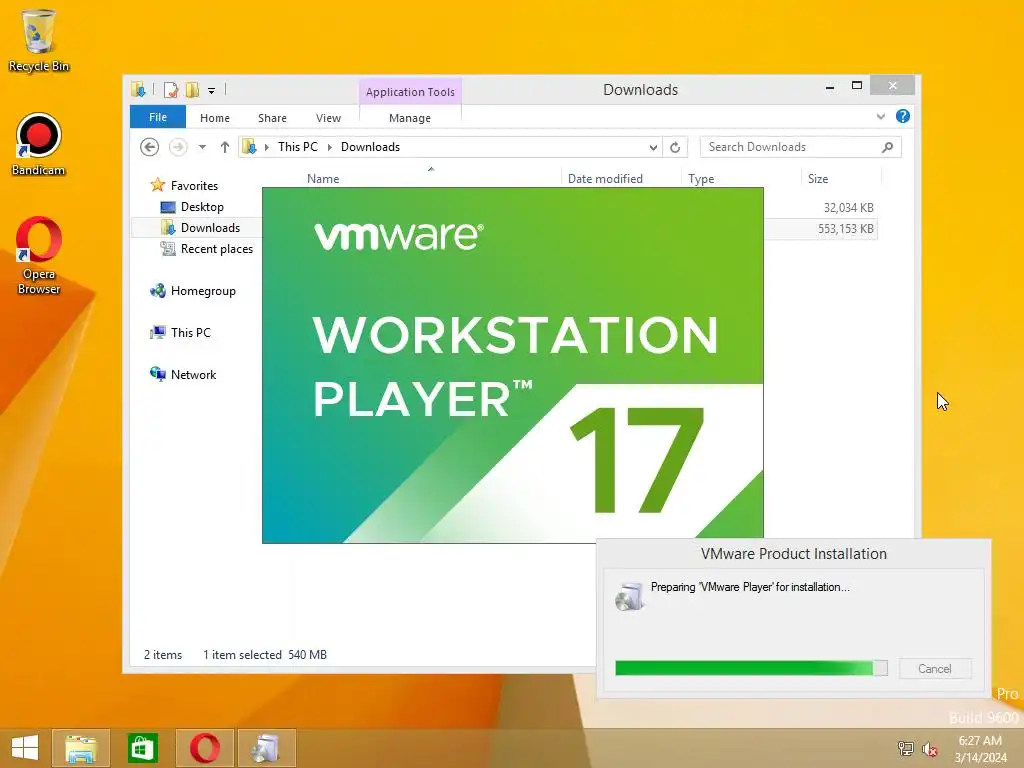Expand the chevron after This PC in path
Image resolution: width=1024 pixels, height=768 pixels.
[330, 148]
